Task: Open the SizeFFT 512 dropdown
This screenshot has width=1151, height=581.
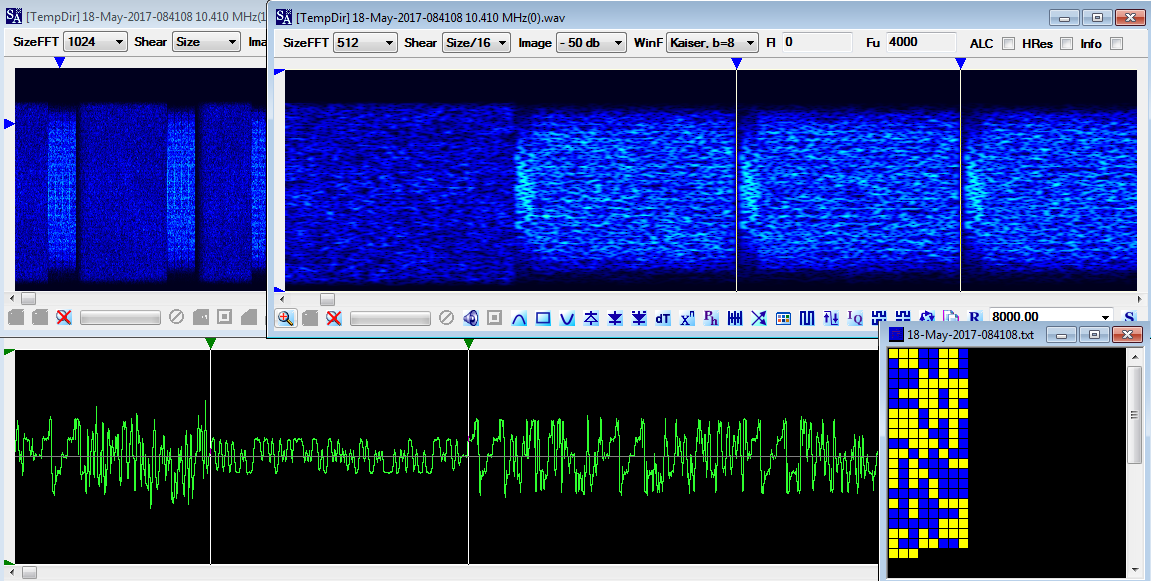Action: point(365,43)
